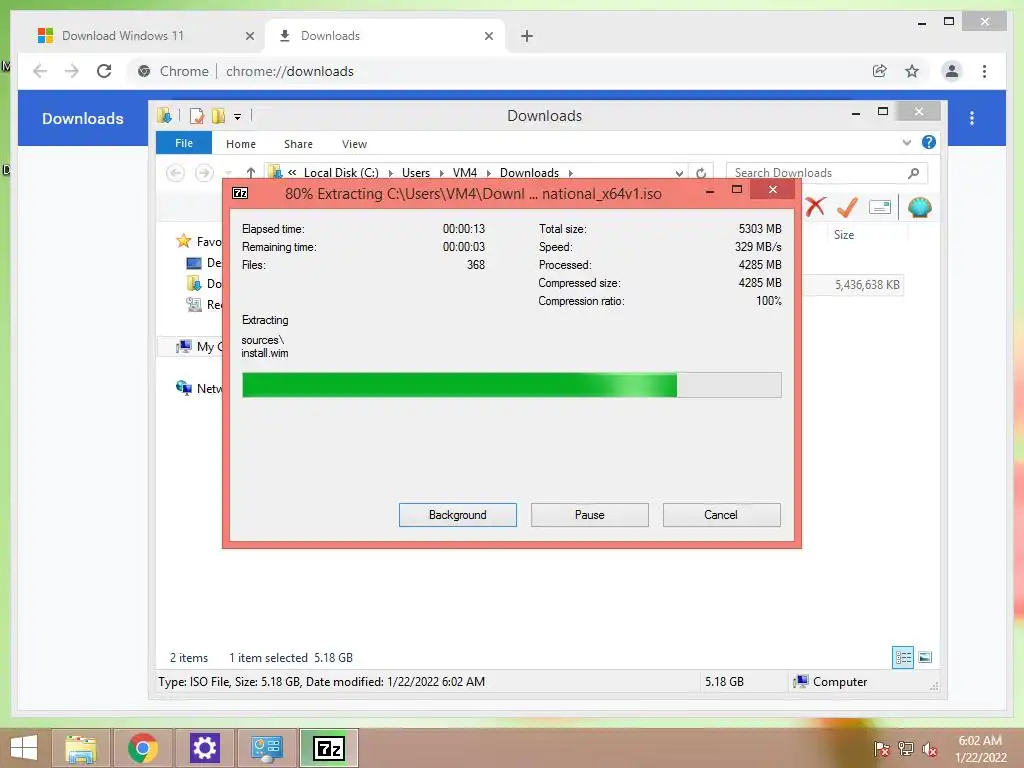The height and width of the screenshot is (768, 1024).
Task: Click the blue shell icon in ribbon
Action: pyautogui.click(x=919, y=208)
